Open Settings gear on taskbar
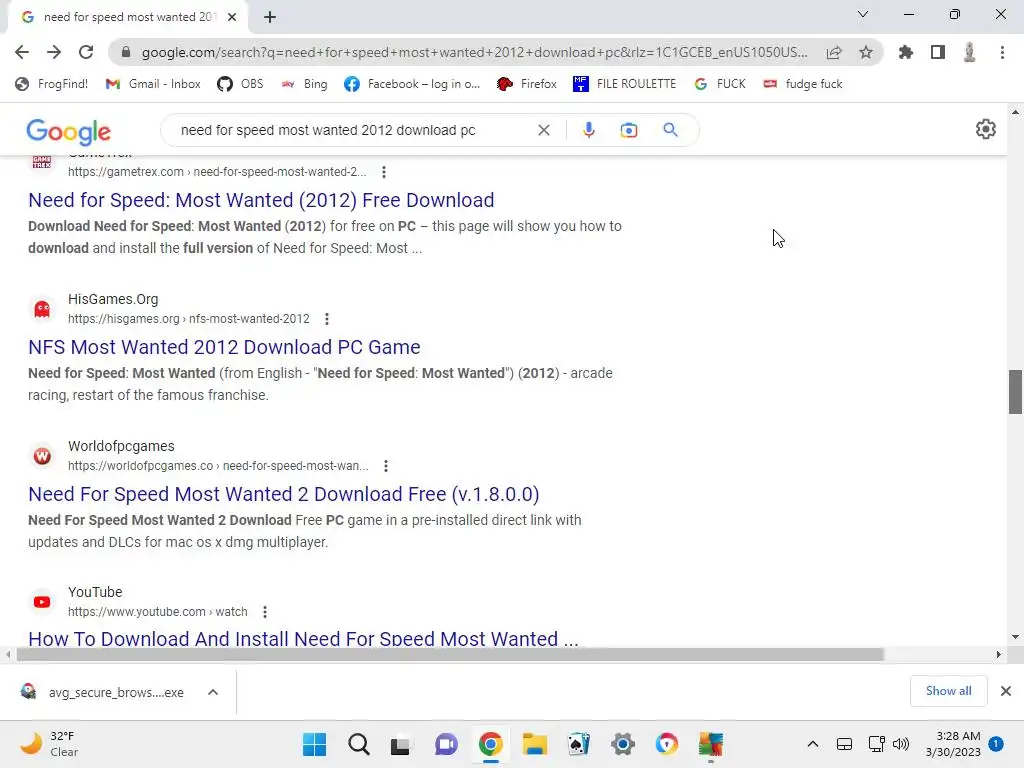 (x=623, y=744)
